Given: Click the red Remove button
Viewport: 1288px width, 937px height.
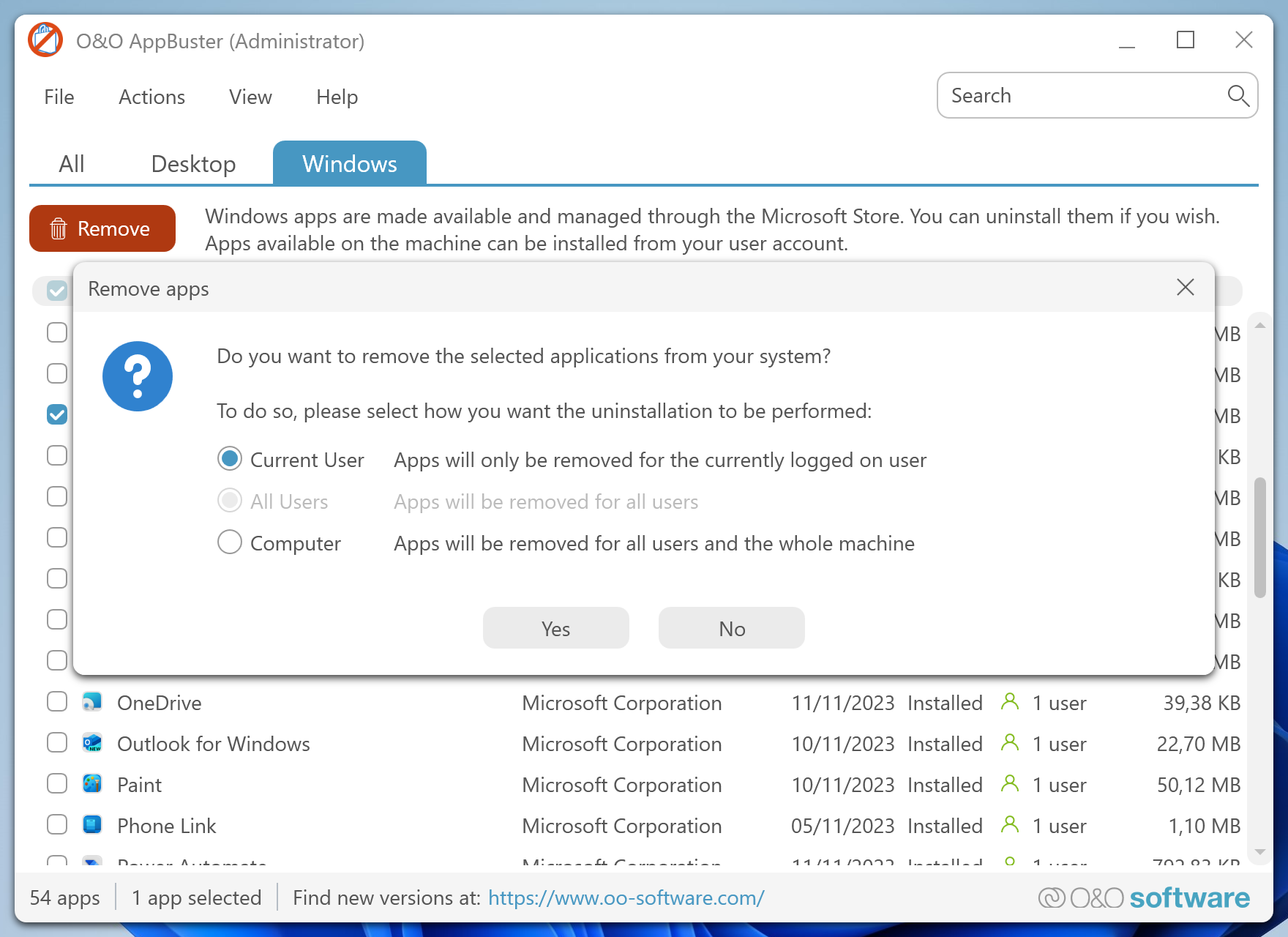Looking at the screenshot, I should coord(102,228).
